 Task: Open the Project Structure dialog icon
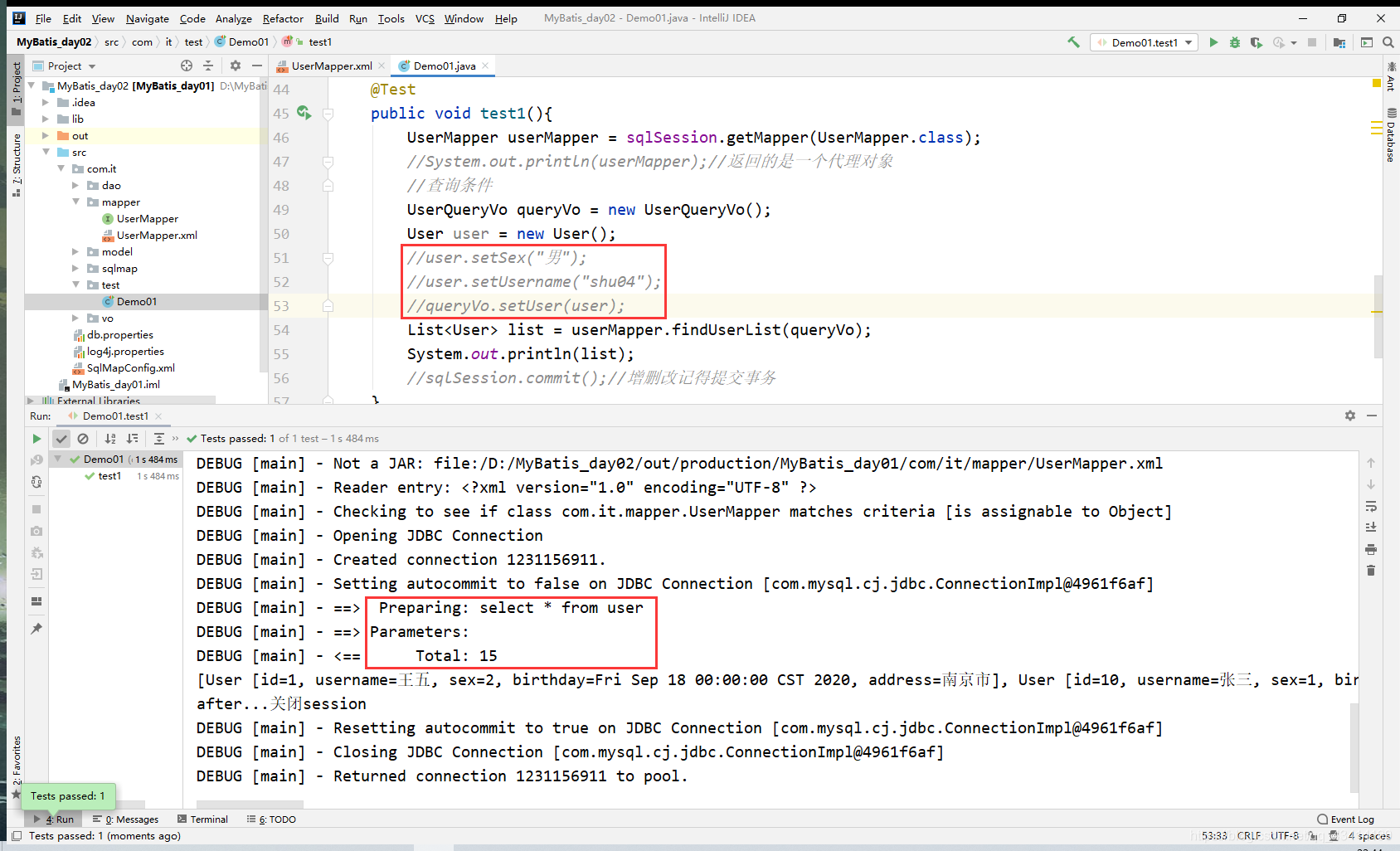pos(1339,42)
